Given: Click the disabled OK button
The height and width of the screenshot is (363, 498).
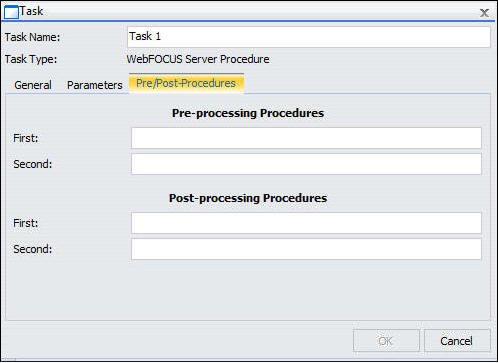Looking at the screenshot, I should 386,341.
